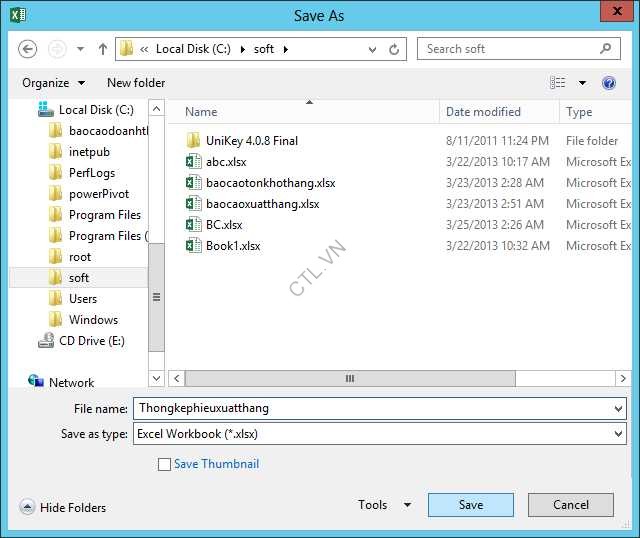Sort files by the Date modified column
Viewport: 640px width, 538px height.
[x=483, y=112]
